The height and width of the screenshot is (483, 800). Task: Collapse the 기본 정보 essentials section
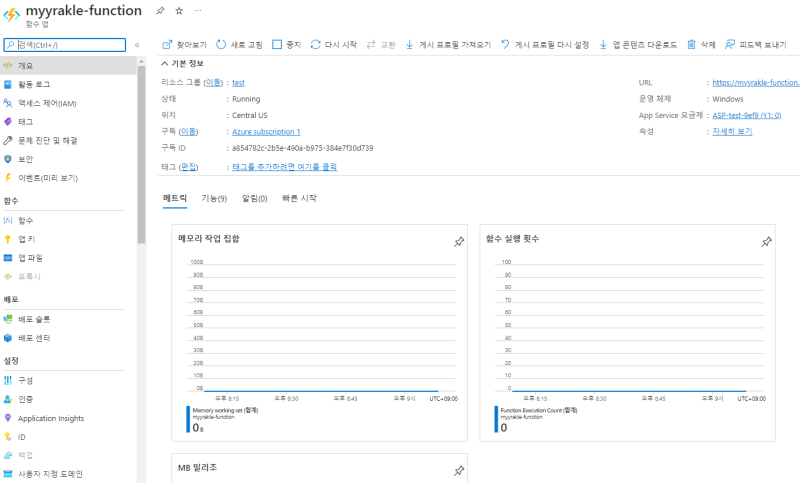(x=165, y=62)
